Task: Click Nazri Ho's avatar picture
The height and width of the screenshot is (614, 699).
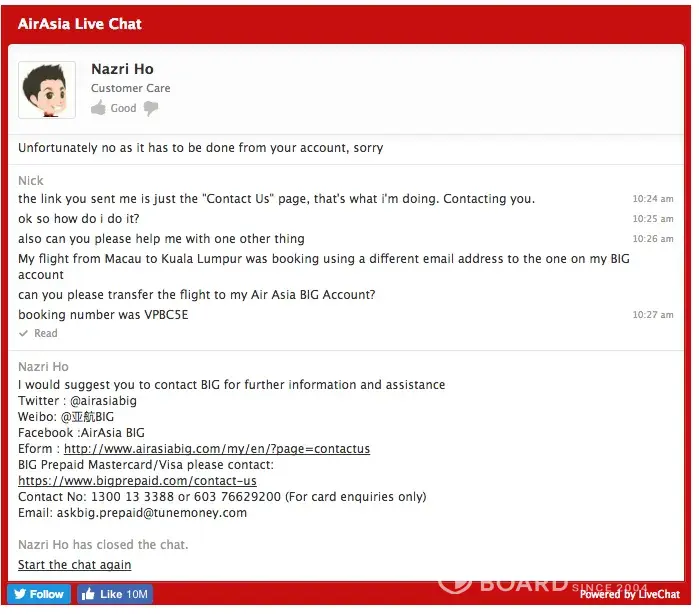Action: 47,90
